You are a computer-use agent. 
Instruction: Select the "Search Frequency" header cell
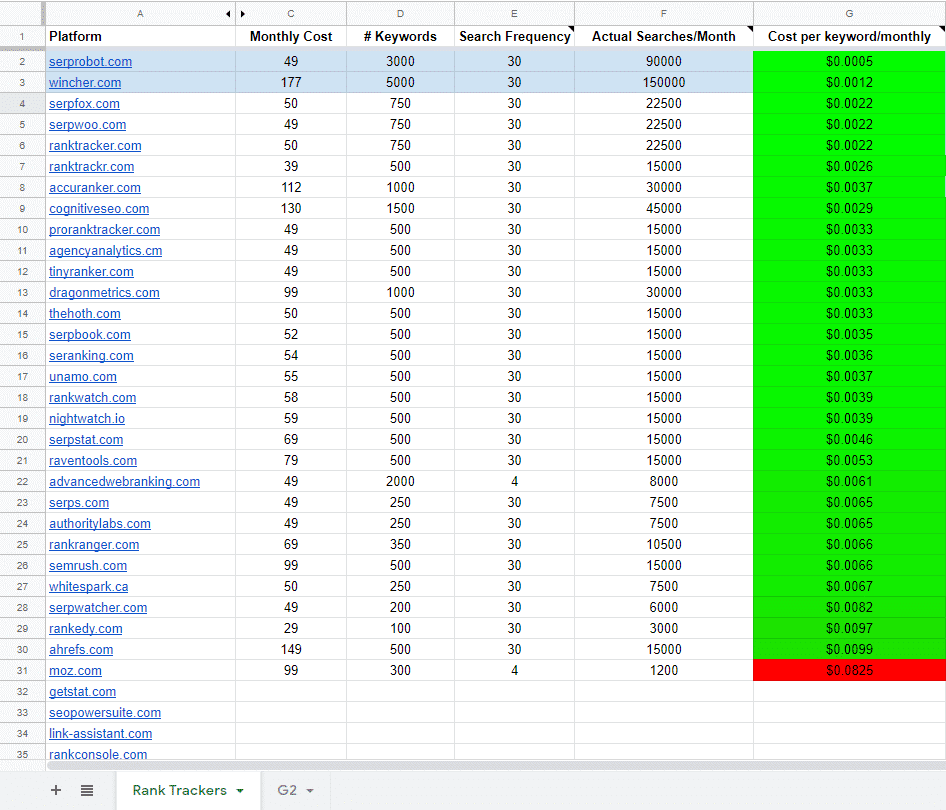514,37
